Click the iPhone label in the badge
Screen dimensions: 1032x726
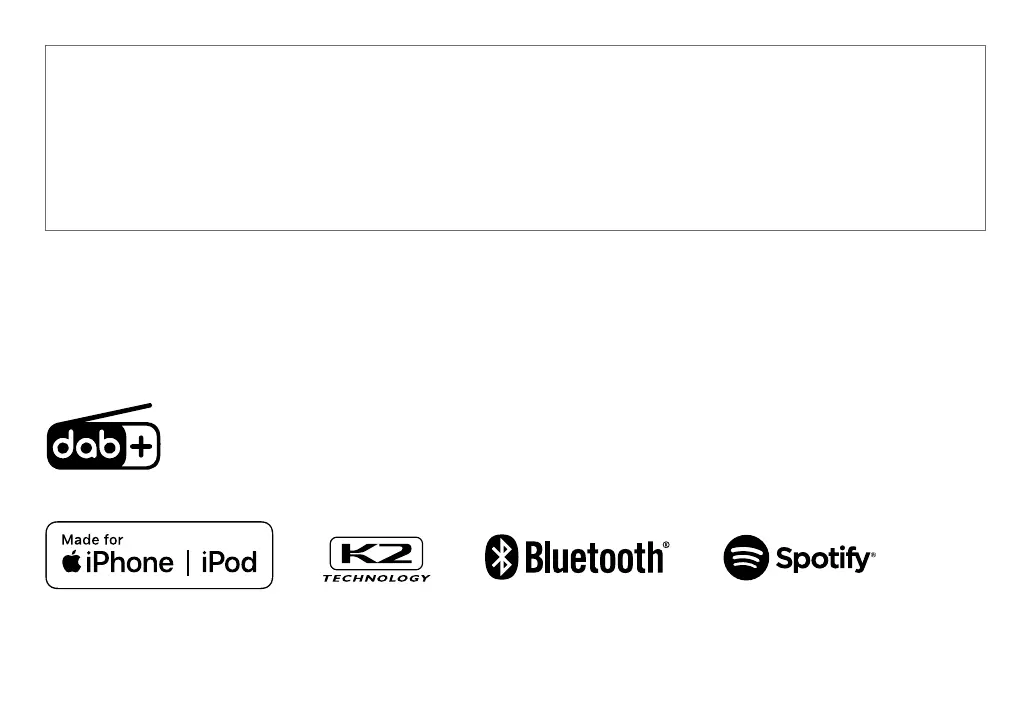(x=130, y=563)
